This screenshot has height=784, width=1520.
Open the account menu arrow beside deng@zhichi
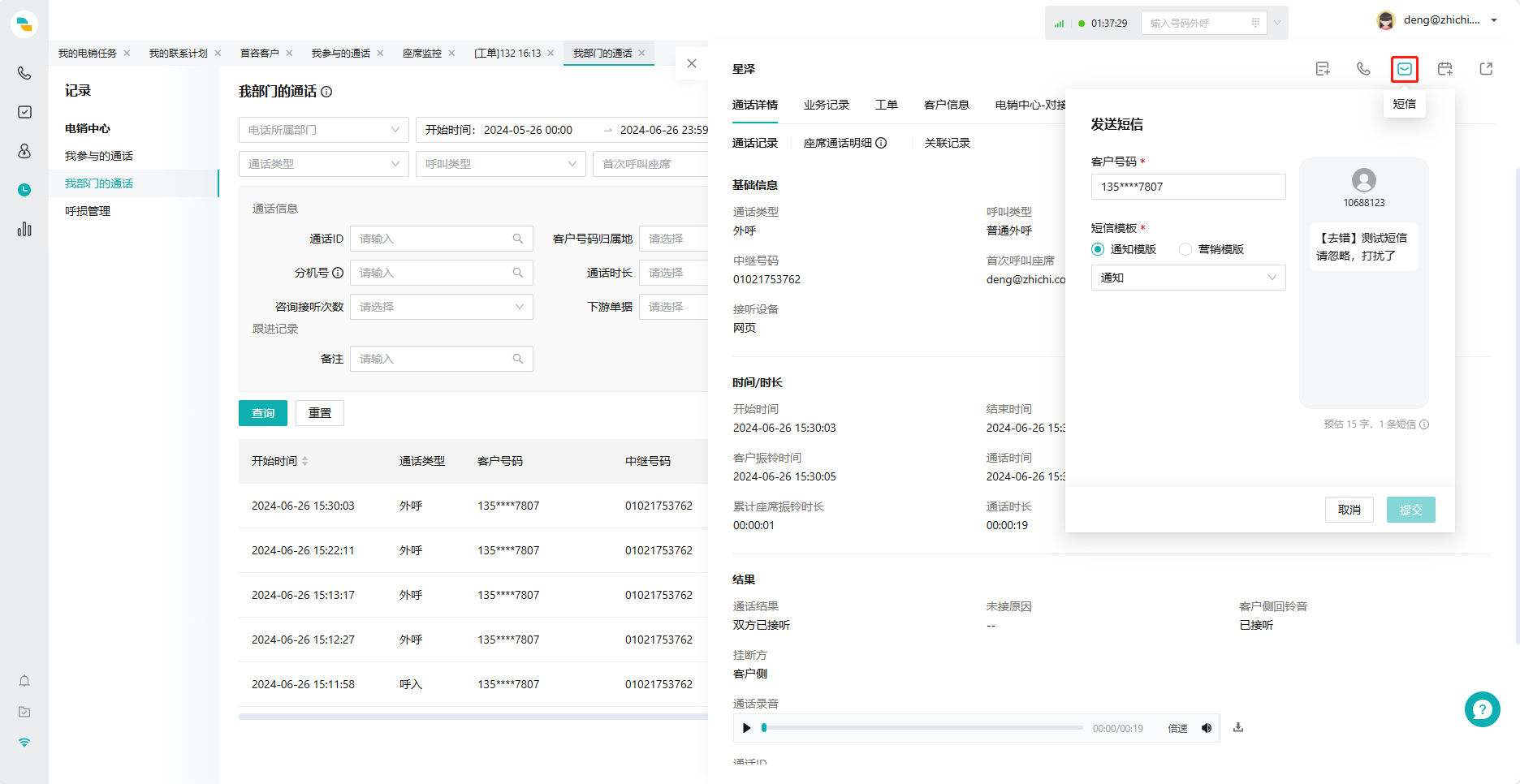pyautogui.click(x=1494, y=20)
